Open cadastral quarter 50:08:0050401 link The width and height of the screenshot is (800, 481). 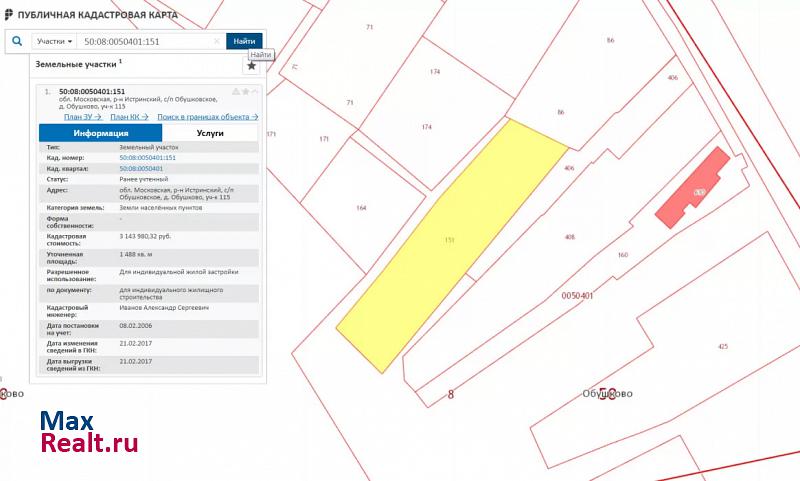pyautogui.click(x=141, y=169)
